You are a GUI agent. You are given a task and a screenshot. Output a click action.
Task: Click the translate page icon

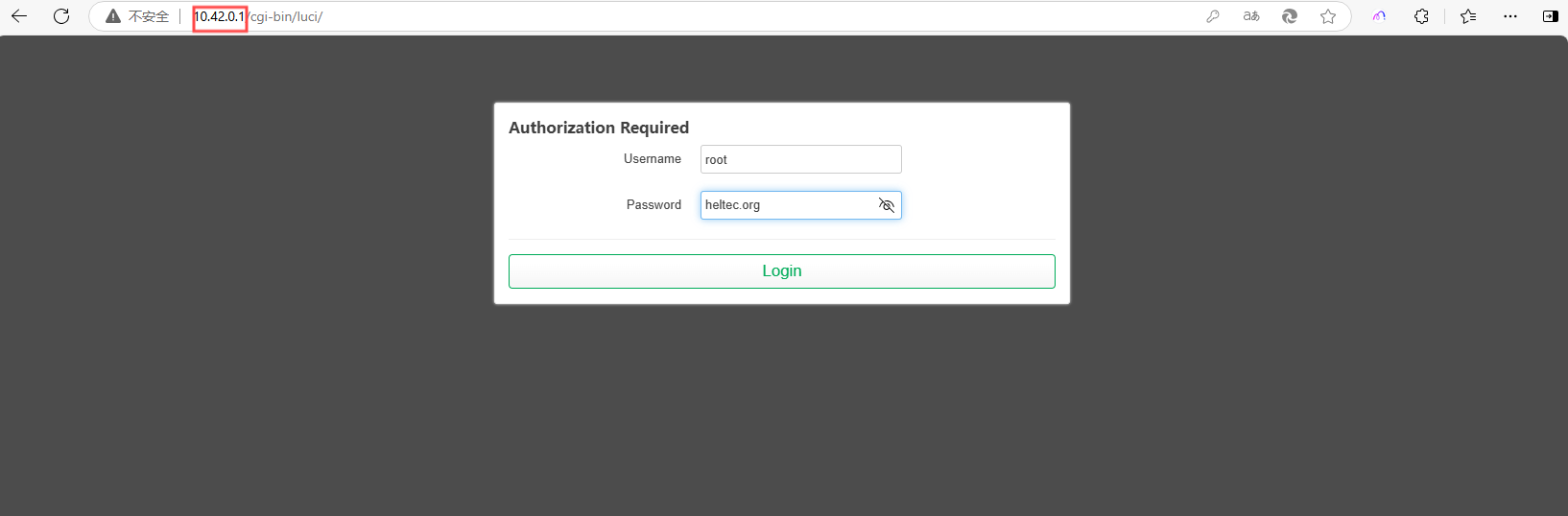click(1251, 16)
